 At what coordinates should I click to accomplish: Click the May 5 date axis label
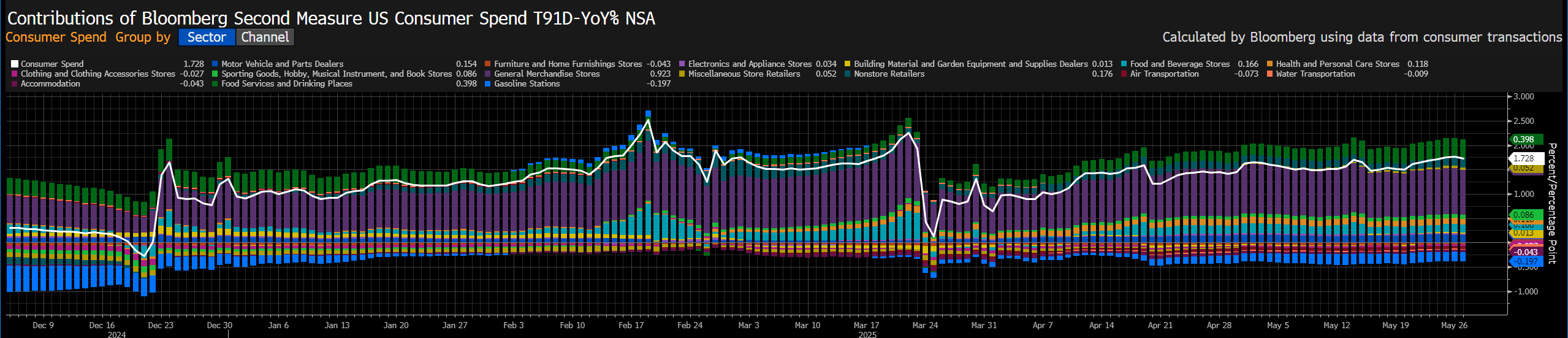pos(1278,325)
